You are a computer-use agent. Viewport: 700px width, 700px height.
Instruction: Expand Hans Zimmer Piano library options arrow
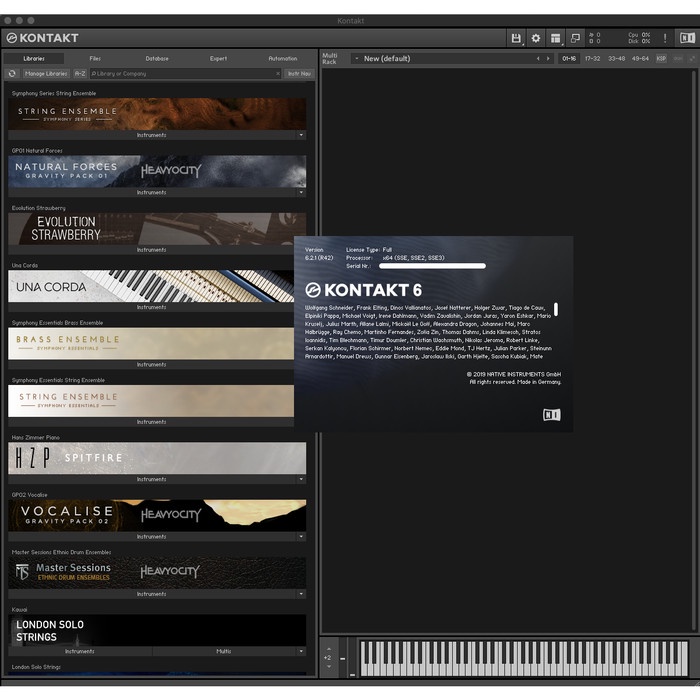click(x=301, y=479)
